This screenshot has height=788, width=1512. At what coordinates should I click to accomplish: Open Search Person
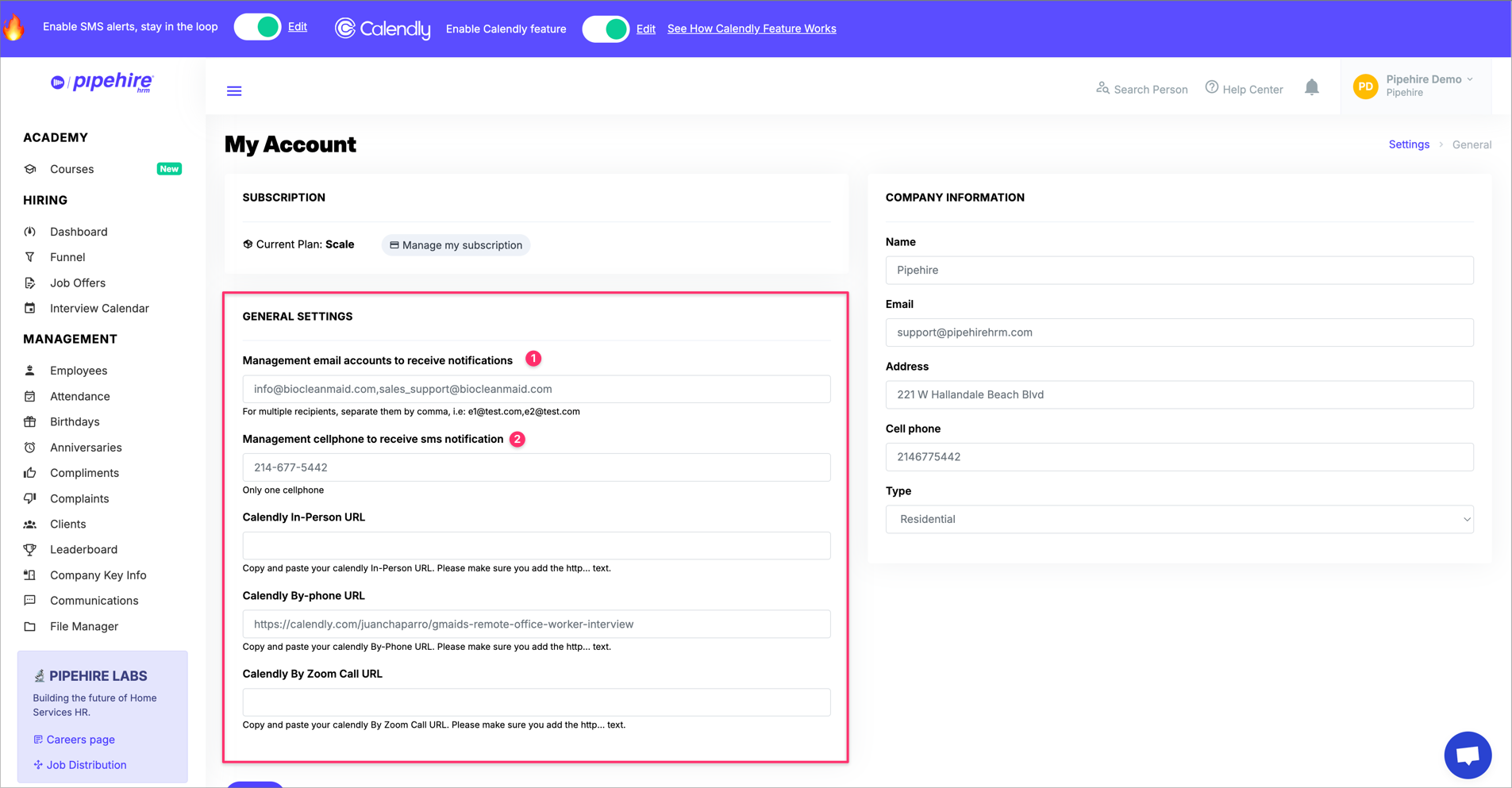tap(1141, 89)
